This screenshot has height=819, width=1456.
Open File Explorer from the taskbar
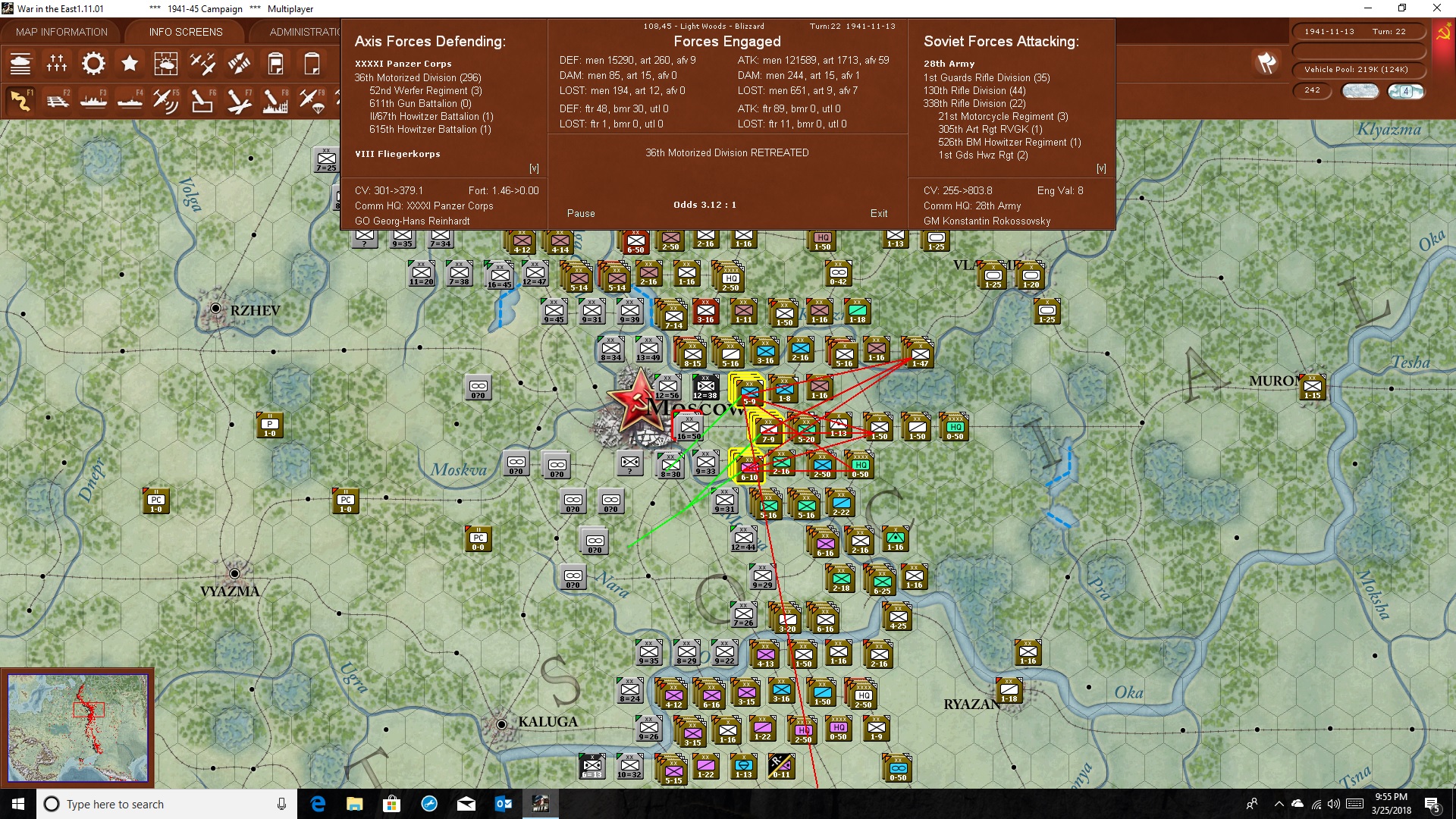pyautogui.click(x=354, y=804)
